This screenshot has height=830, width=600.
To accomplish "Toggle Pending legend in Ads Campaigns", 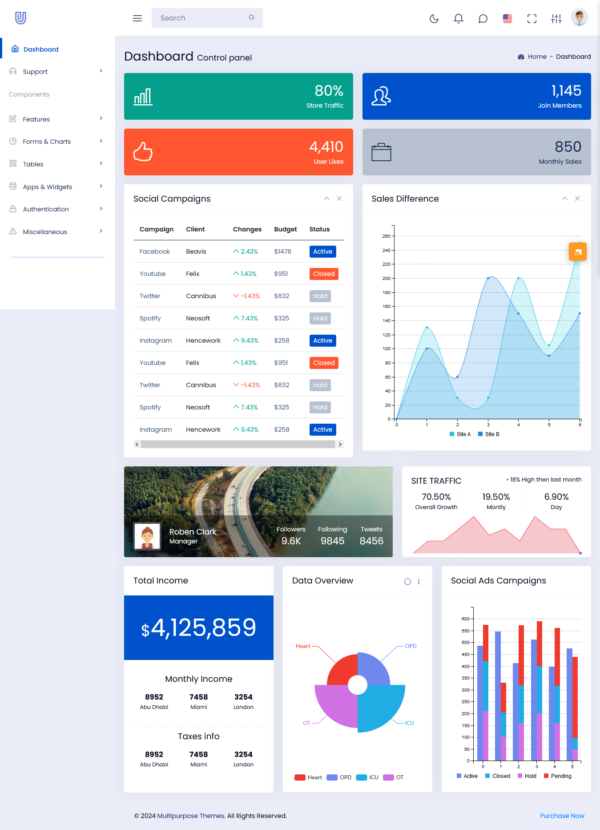I will [x=558, y=776].
